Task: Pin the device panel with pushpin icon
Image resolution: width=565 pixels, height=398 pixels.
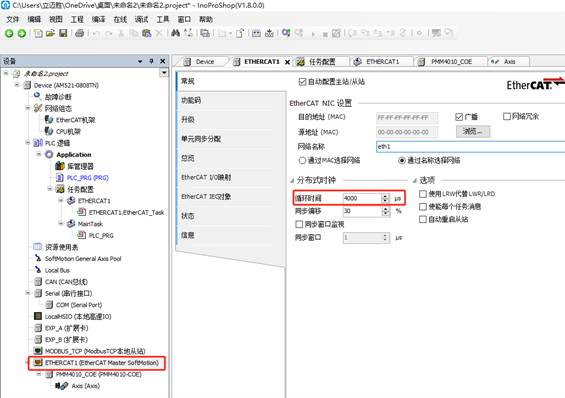Action: [151, 61]
